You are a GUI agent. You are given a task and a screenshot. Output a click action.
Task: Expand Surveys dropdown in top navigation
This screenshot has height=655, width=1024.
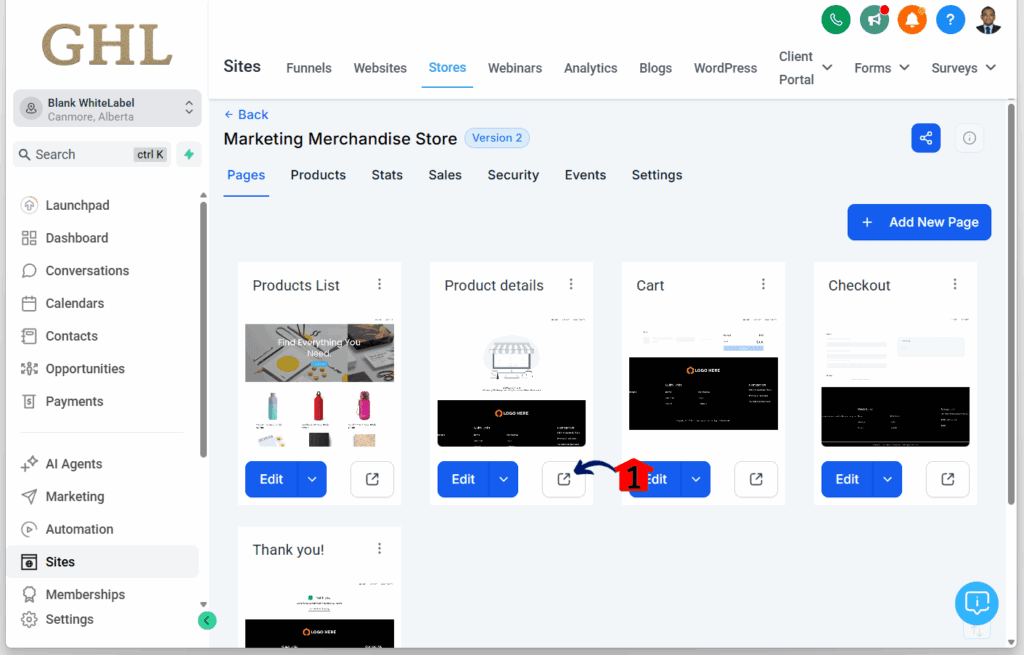(x=963, y=68)
